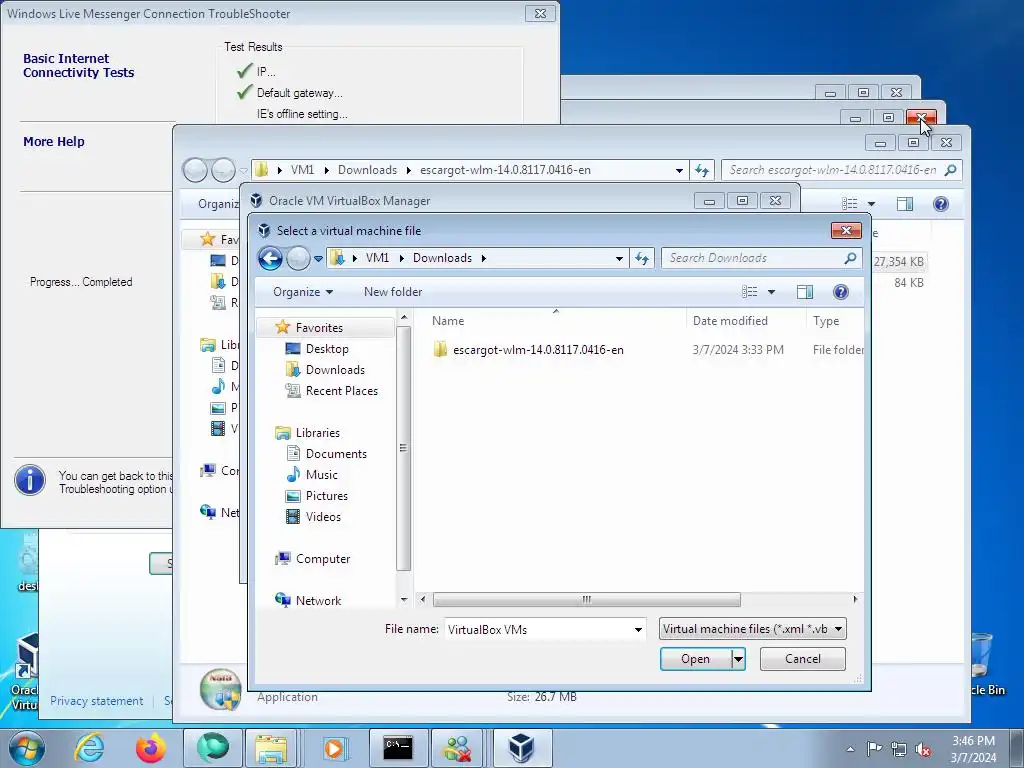
Task: Expand address bar history dropdown in dialog
Action: (619, 259)
